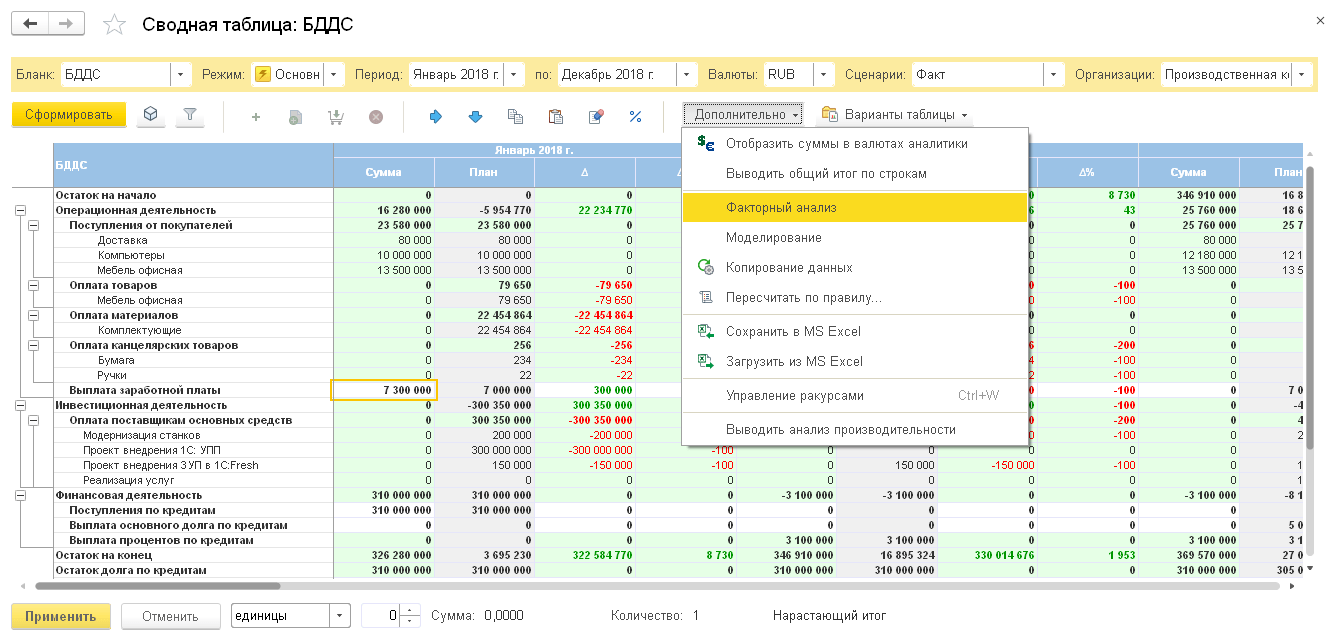Screen dimensions: 1336x641
Task: Expand the единицы units dropdown
Action: pyautogui.click(x=340, y=616)
